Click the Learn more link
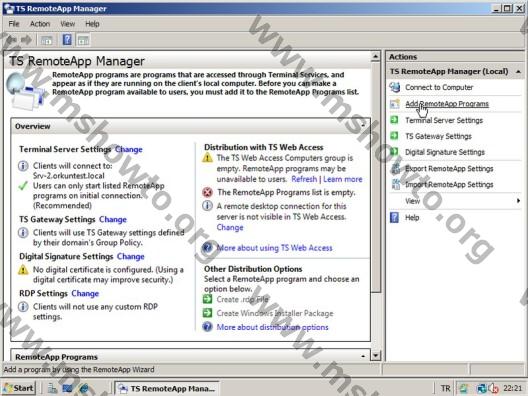Screen dimensions: 528x396 pyautogui.click(x=343, y=179)
